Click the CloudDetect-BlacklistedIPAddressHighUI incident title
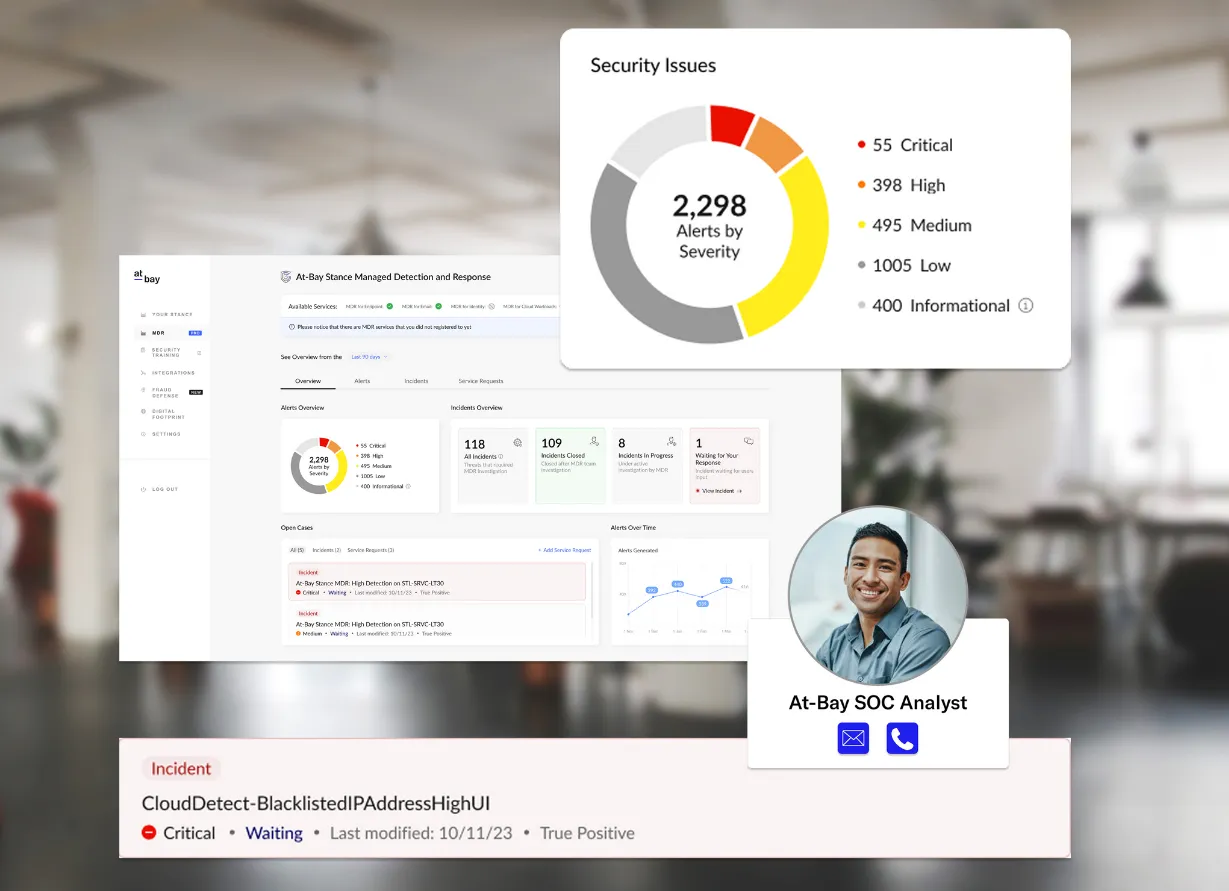 316,803
